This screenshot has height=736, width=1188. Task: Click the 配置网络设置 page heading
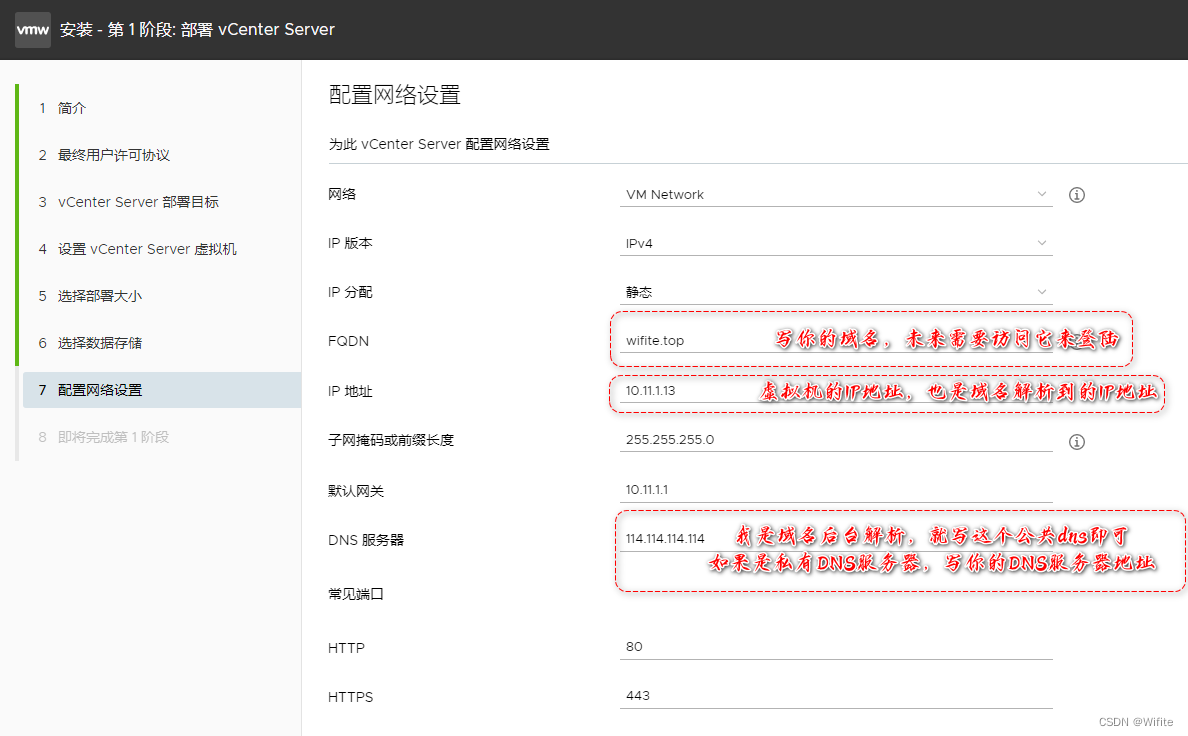click(x=395, y=95)
